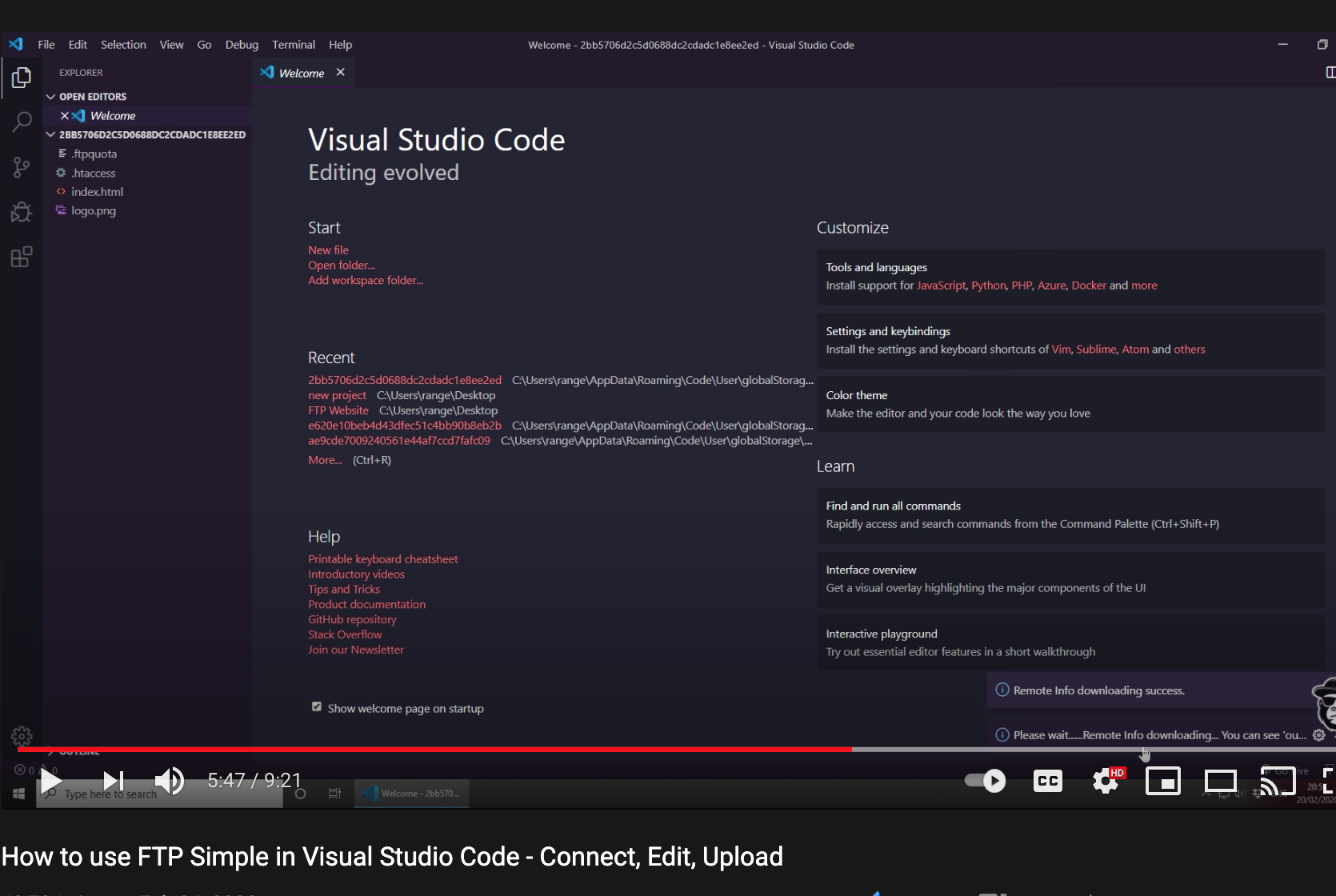This screenshot has height=896, width=1336.
Task: Open the GitHub repository link
Action: coord(352,619)
